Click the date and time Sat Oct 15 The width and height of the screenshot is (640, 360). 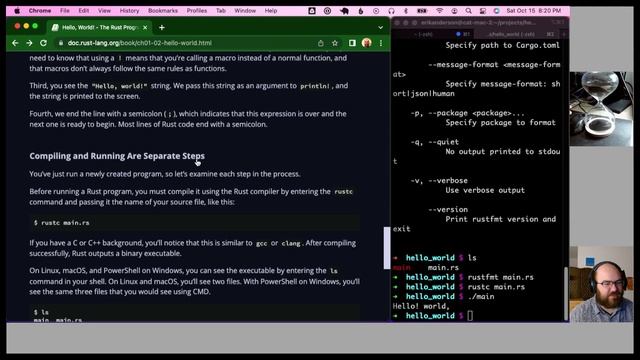[533, 11]
